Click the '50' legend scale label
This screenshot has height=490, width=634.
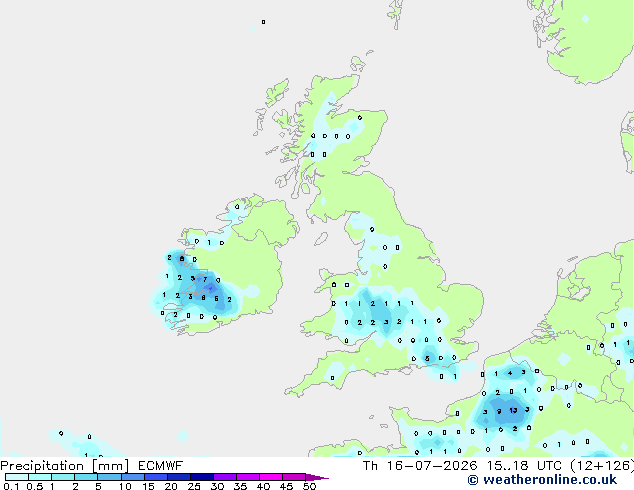pyautogui.click(x=309, y=486)
